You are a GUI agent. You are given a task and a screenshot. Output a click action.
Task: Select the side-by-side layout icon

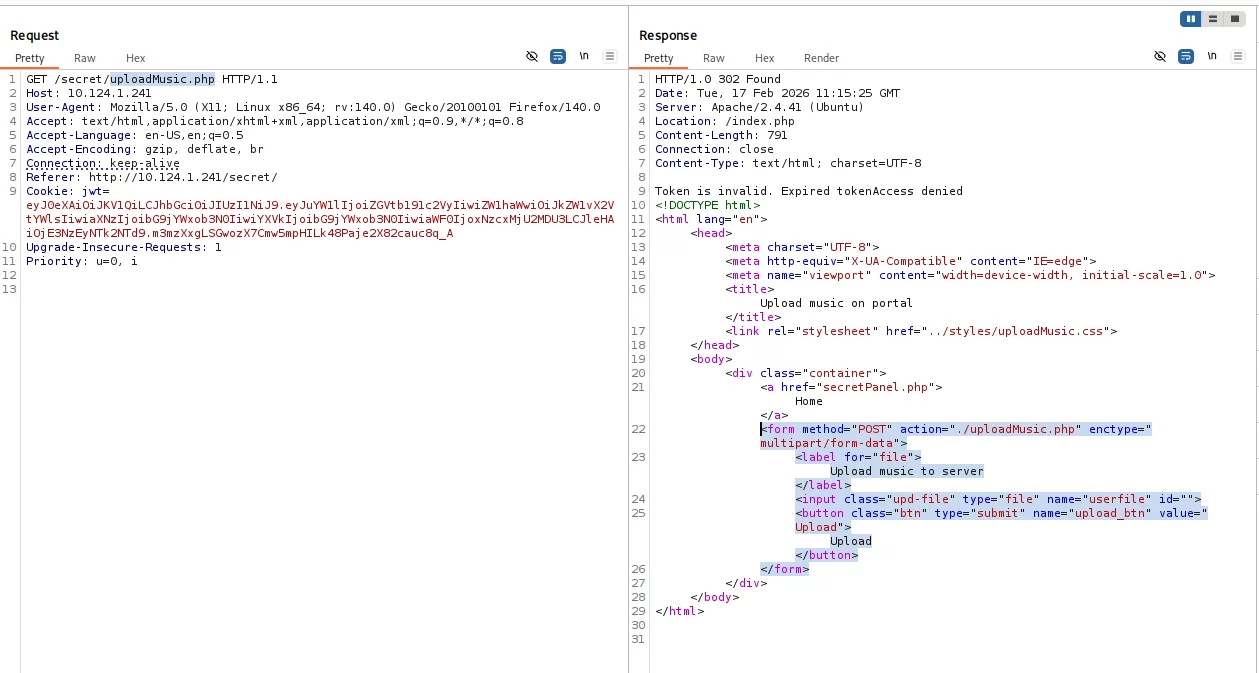pos(1190,19)
